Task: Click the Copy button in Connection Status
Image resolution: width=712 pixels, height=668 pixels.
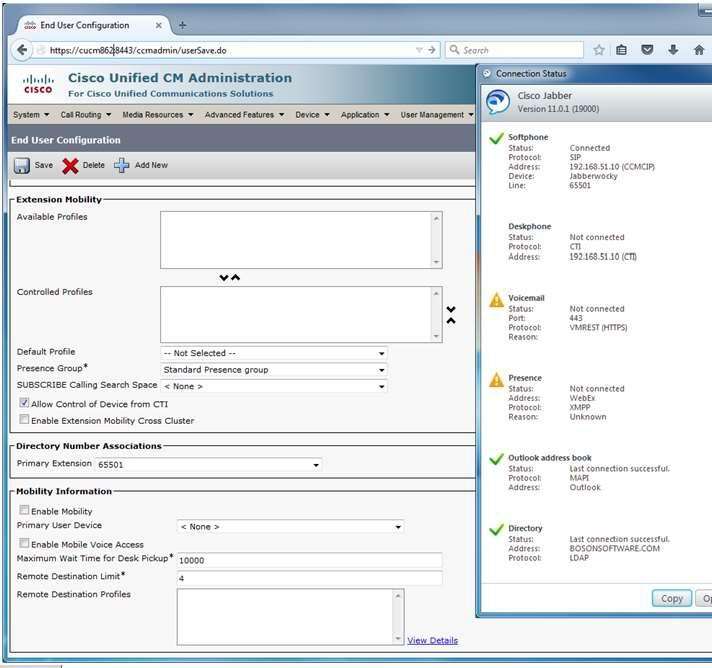Action: pos(672,599)
